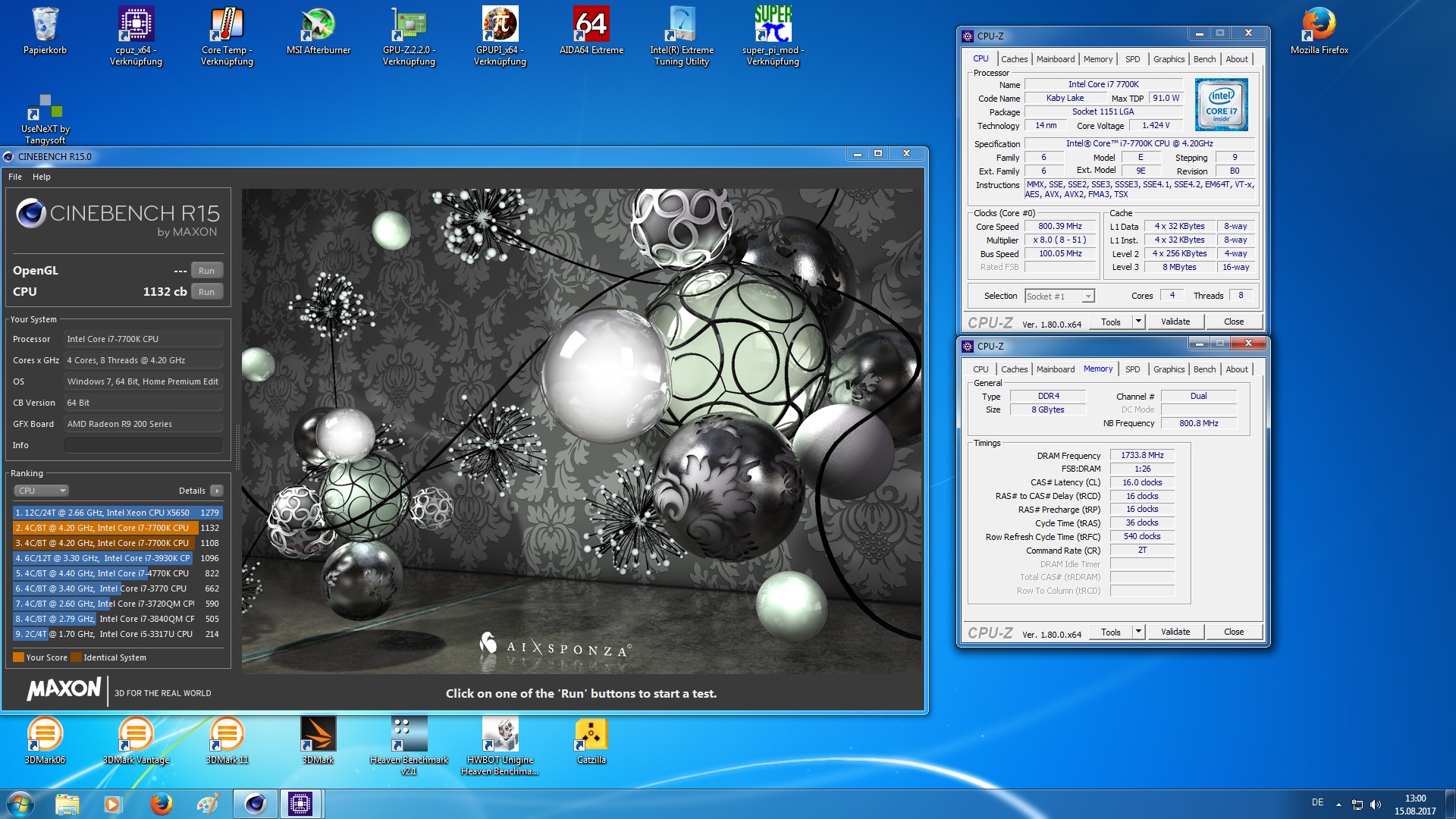
Task: Open GPUPI_x64 shortcut icon
Action: click(x=500, y=36)
